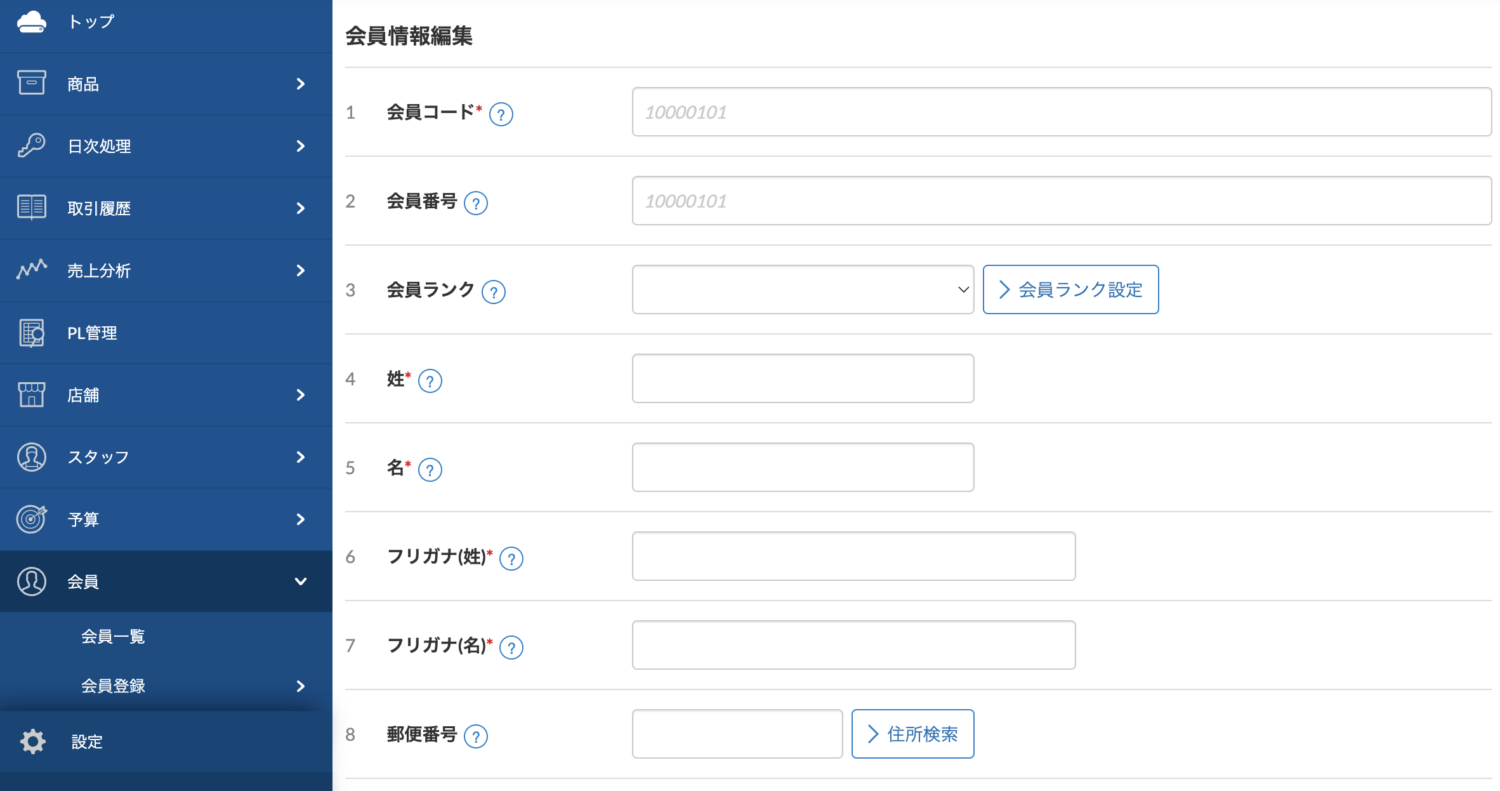Select the 売上分析 chart icon
1500x791 pixels.
30,270
